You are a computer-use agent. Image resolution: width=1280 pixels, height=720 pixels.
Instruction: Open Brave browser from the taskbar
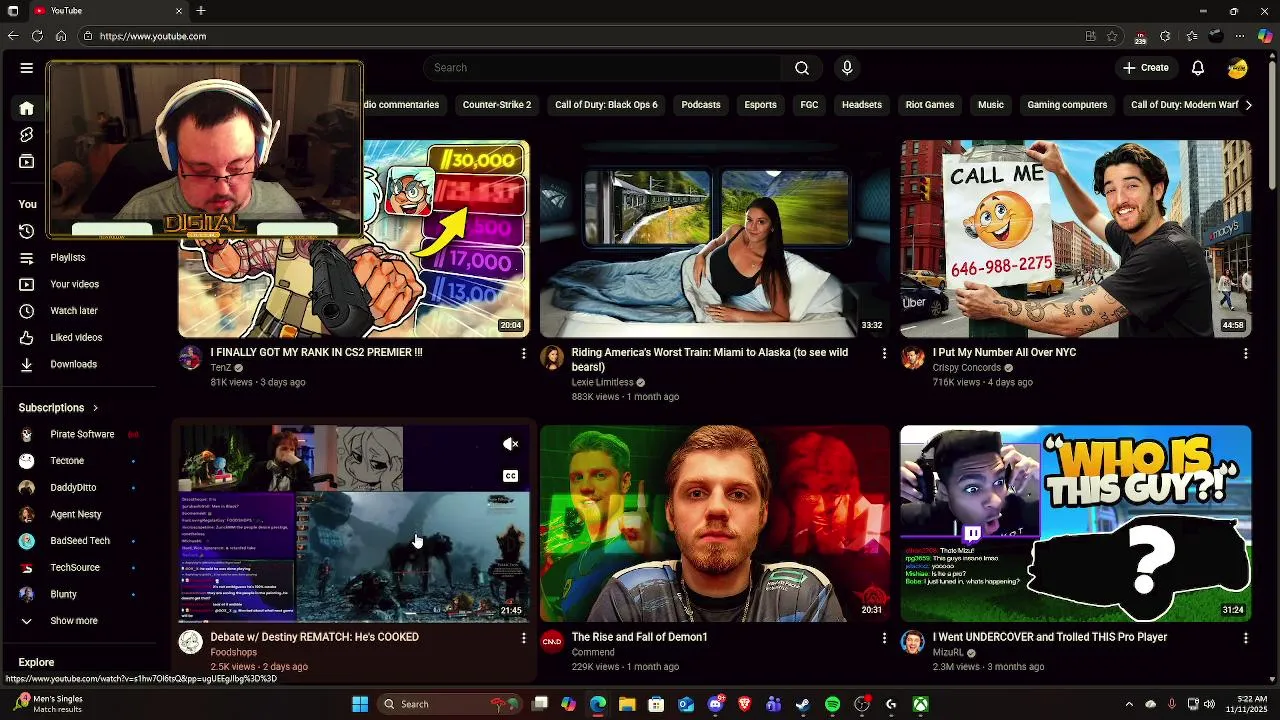(744, 704)
